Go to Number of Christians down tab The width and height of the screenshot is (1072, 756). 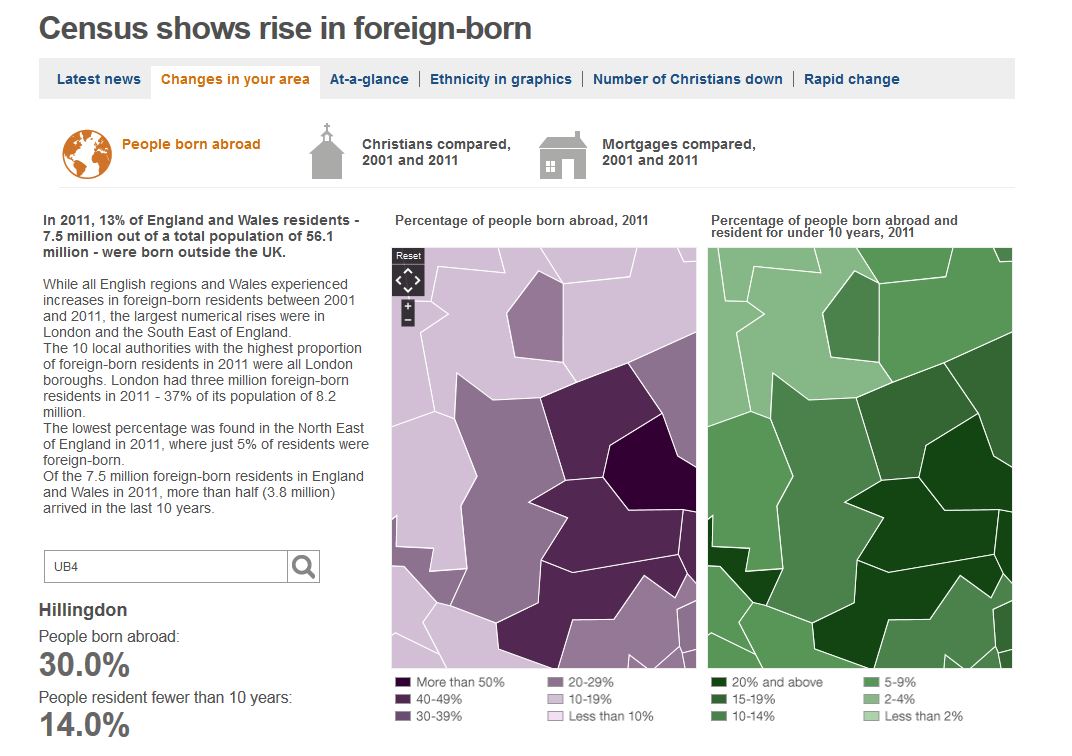coord(687,79)
